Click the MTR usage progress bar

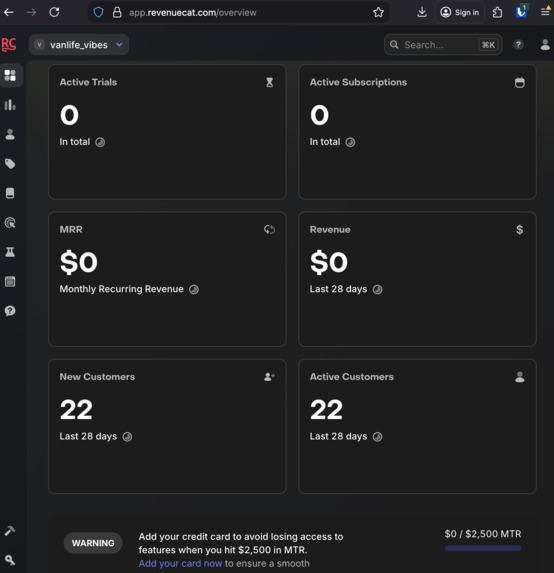pos(483,548)
